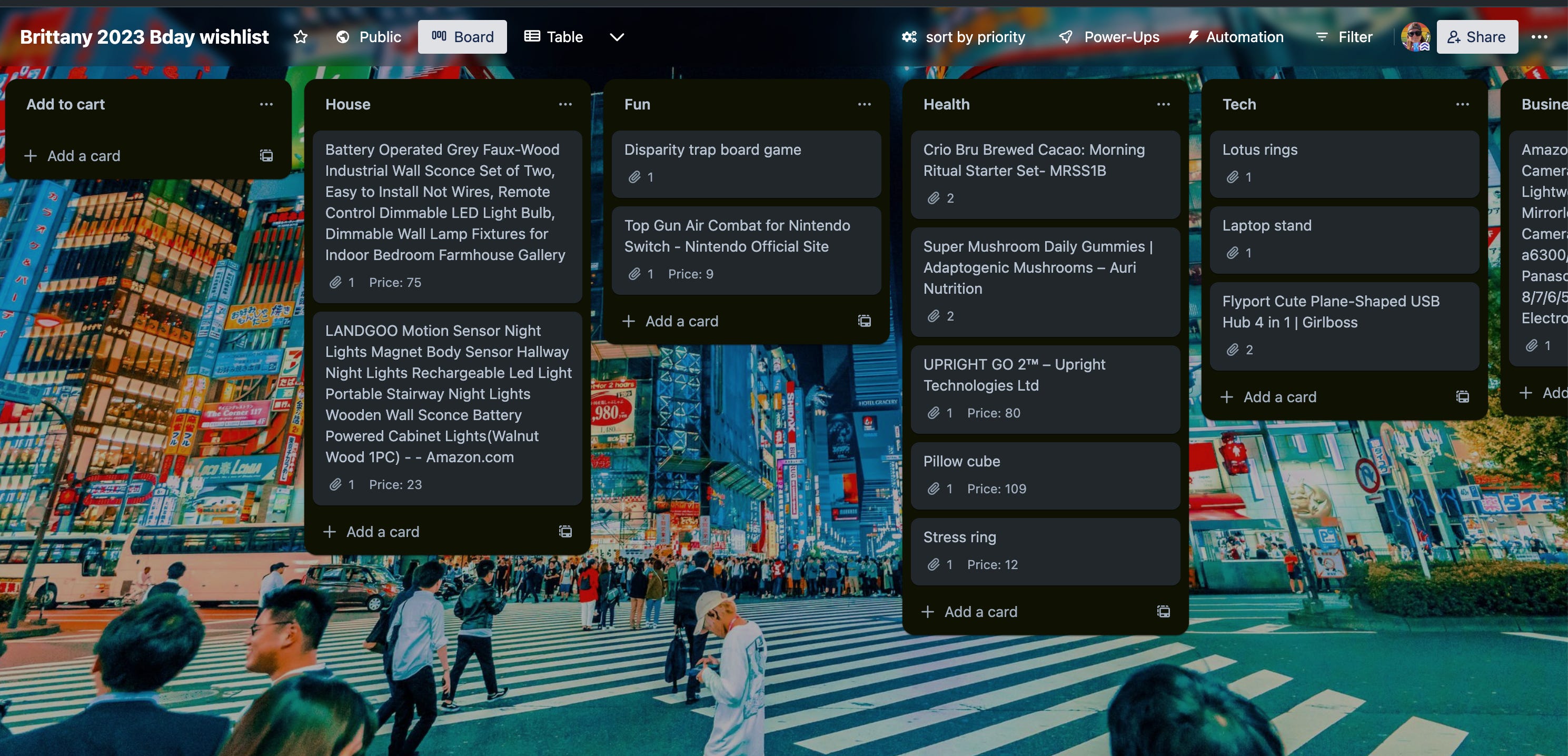Click Price: 109 on Pillow cube card
1568x756 pixels.
[996, 489]
